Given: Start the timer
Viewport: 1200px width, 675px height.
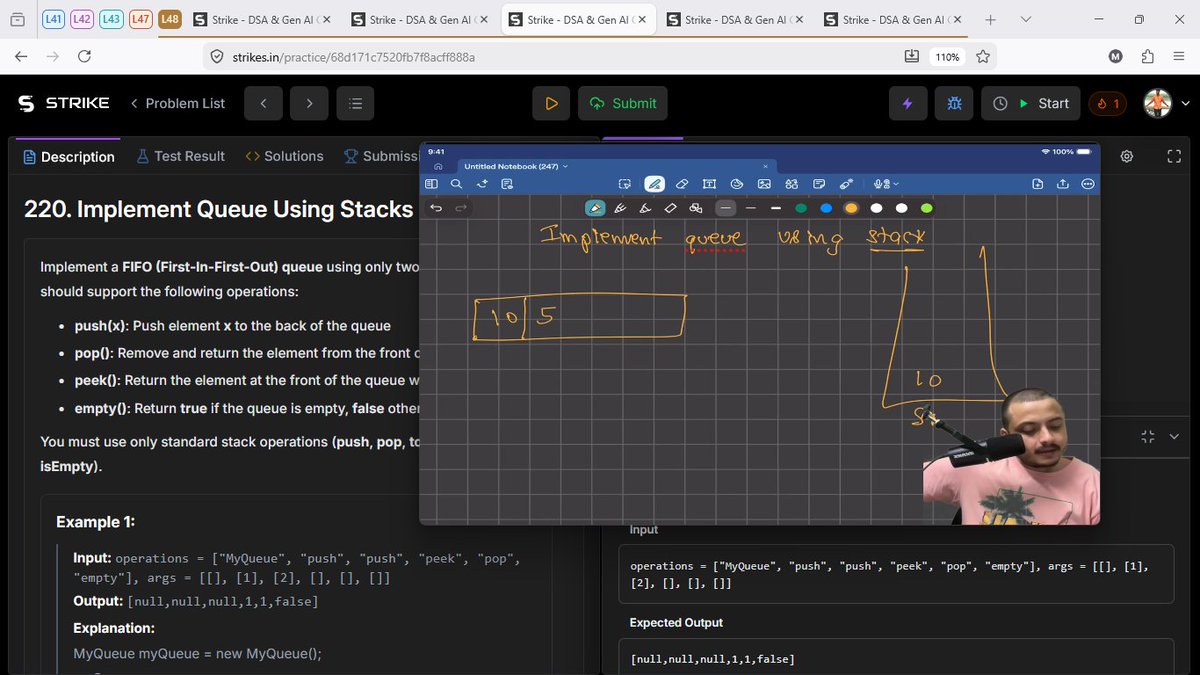Looking at the screenshot, I should (1031, 103).
